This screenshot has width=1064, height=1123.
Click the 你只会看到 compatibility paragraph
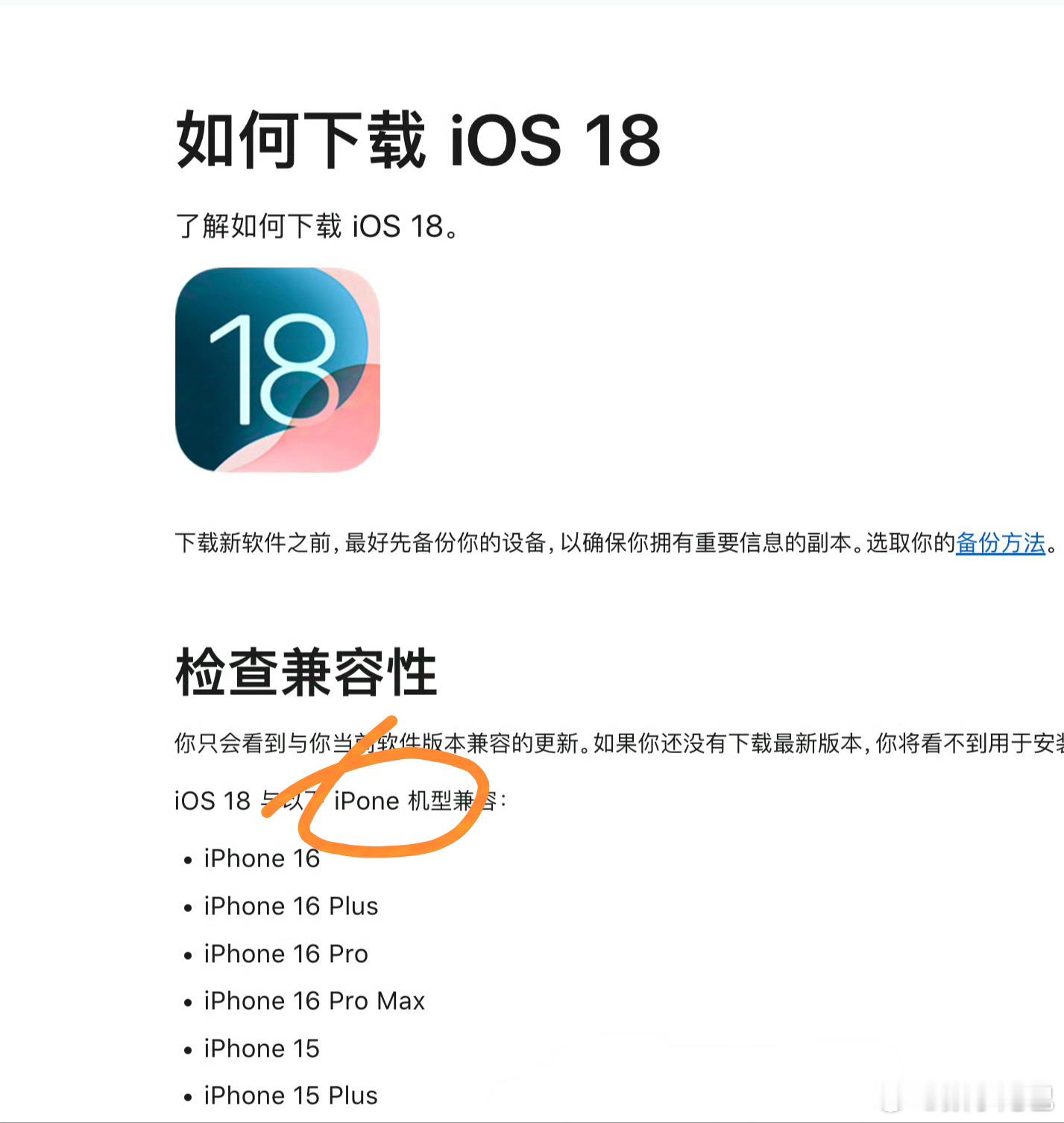(x=619, y=743)
